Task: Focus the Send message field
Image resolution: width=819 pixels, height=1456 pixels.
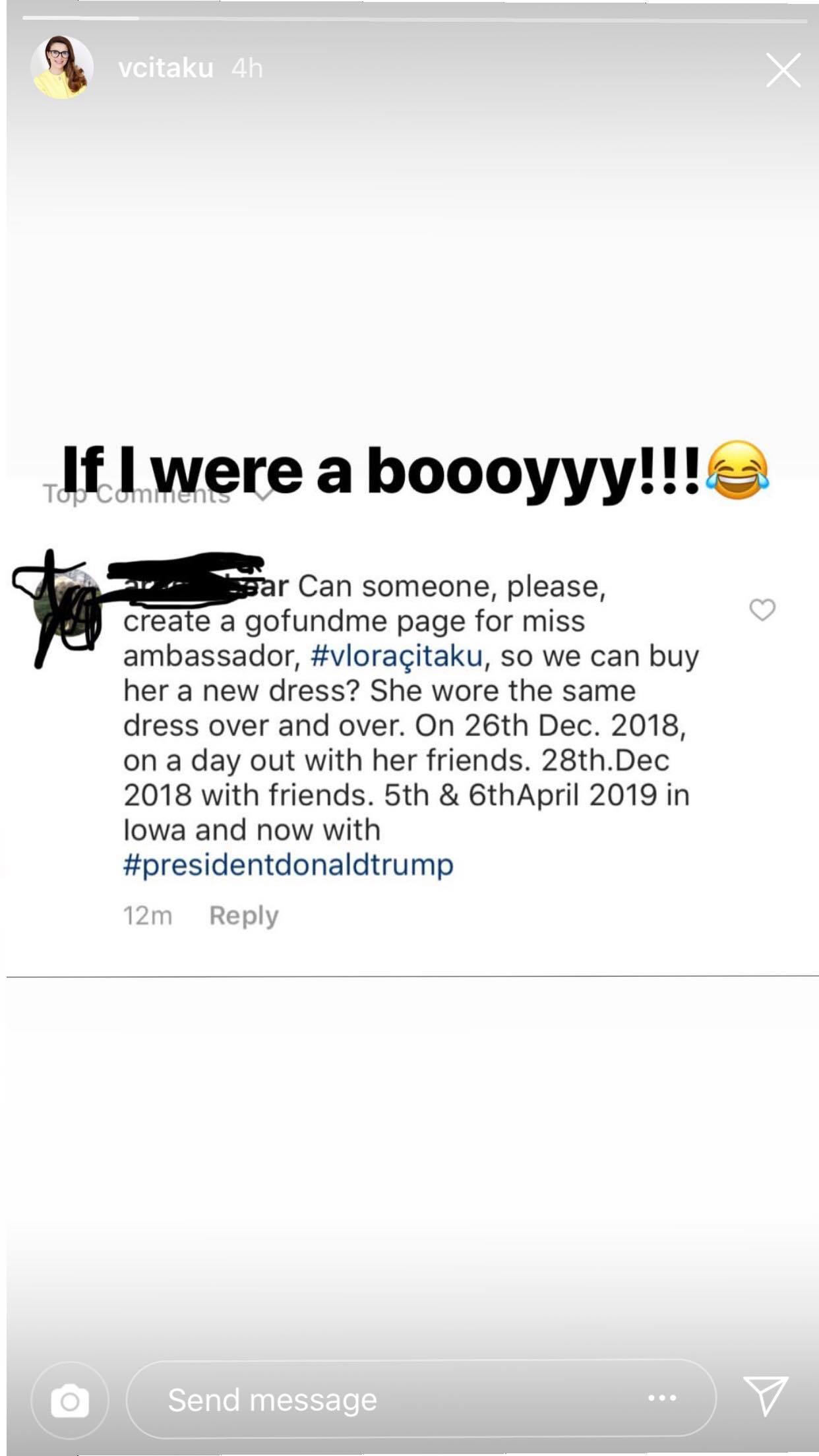Action: [x=421, y=1399]
